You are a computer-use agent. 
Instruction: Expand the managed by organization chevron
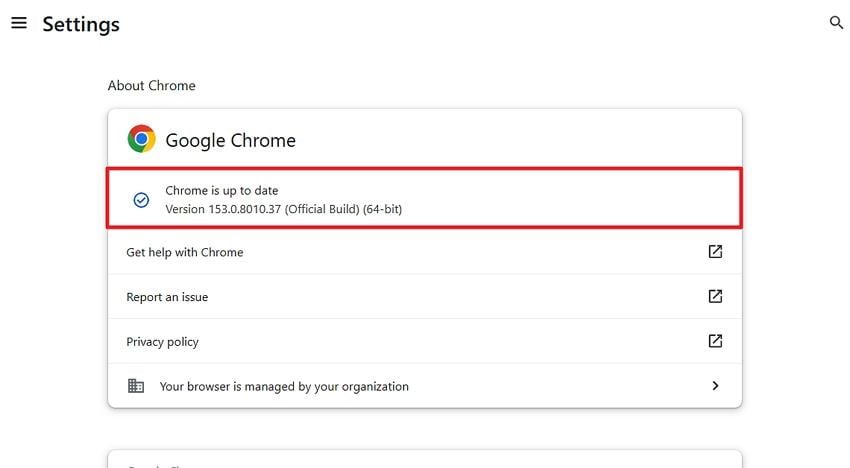point(715,386)
